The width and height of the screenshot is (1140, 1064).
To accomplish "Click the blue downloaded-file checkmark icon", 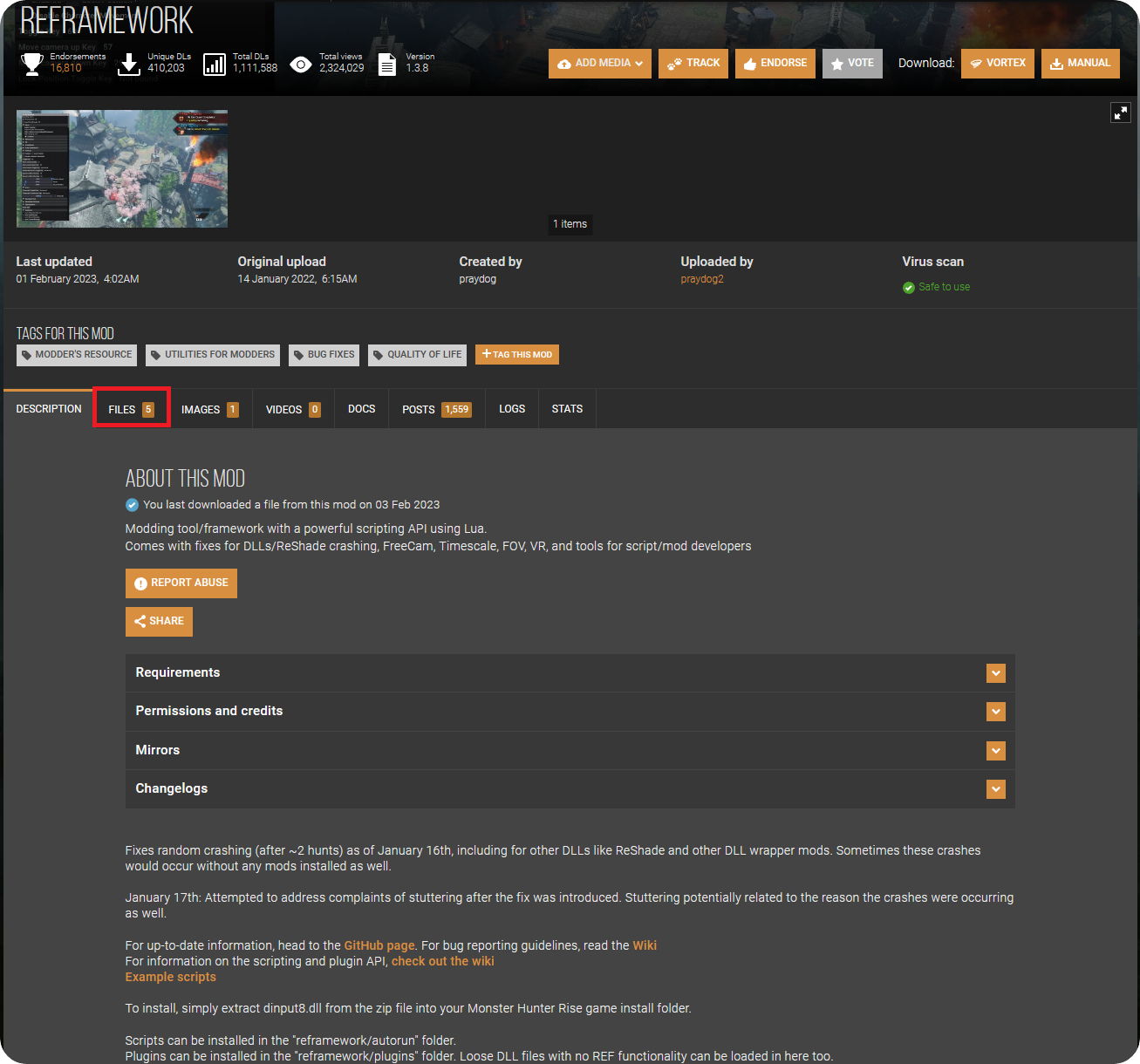I will [132, 505].
